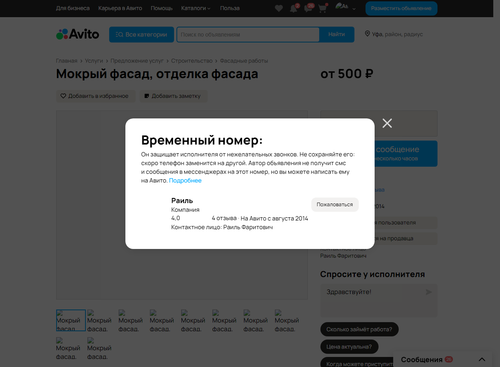Close the Временный номер dialog
The width and height of the screenshot is (500, 367).
click(387, 123)
